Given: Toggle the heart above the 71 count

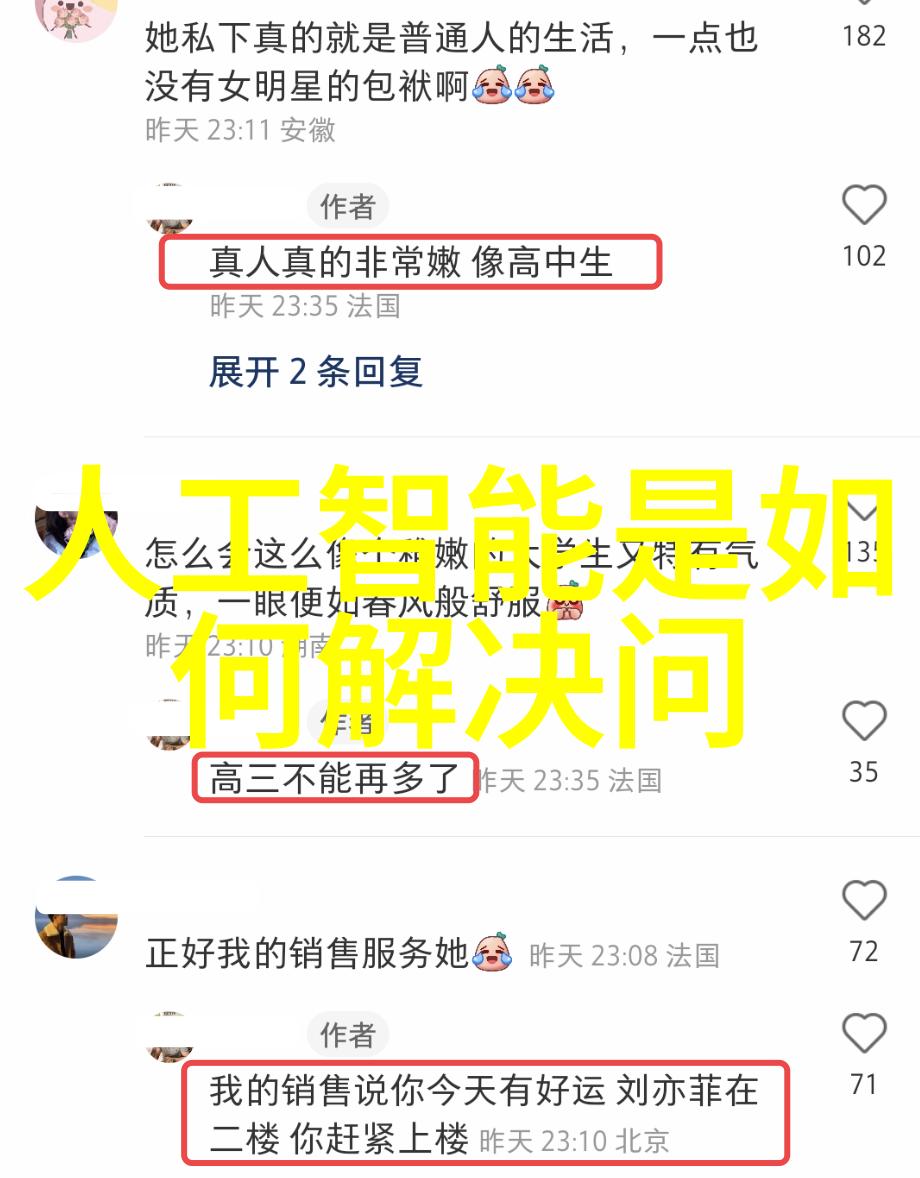Looking at the screenshot, I should [864, 1033].
